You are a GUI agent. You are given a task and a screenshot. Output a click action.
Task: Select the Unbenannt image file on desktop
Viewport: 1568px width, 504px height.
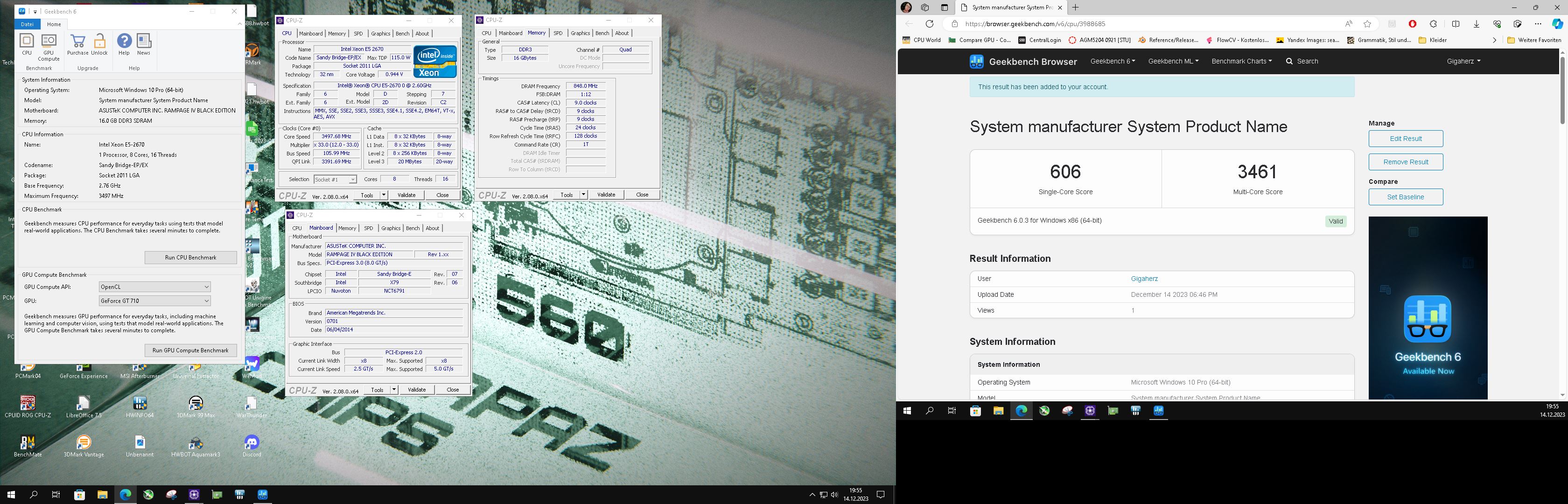140,446
